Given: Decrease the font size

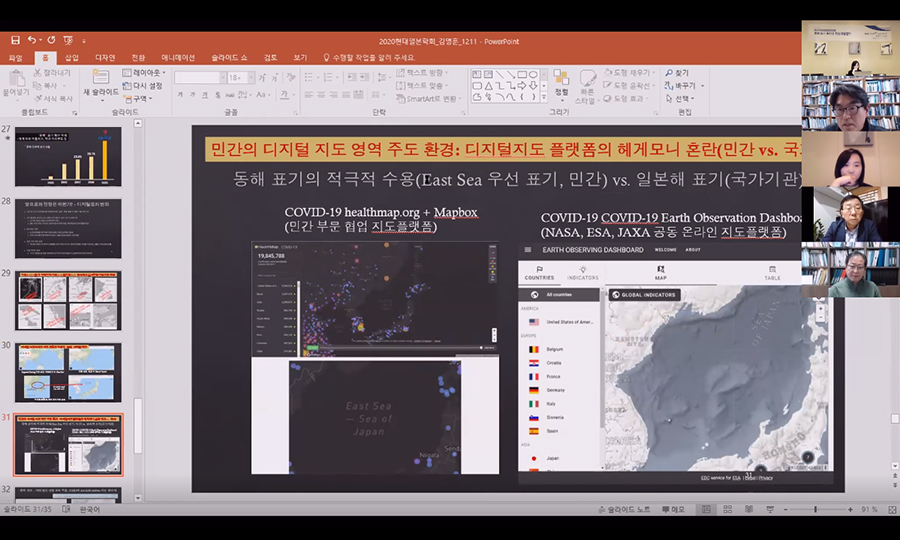Looking at the screenshot, I should (x=275, y=77).
